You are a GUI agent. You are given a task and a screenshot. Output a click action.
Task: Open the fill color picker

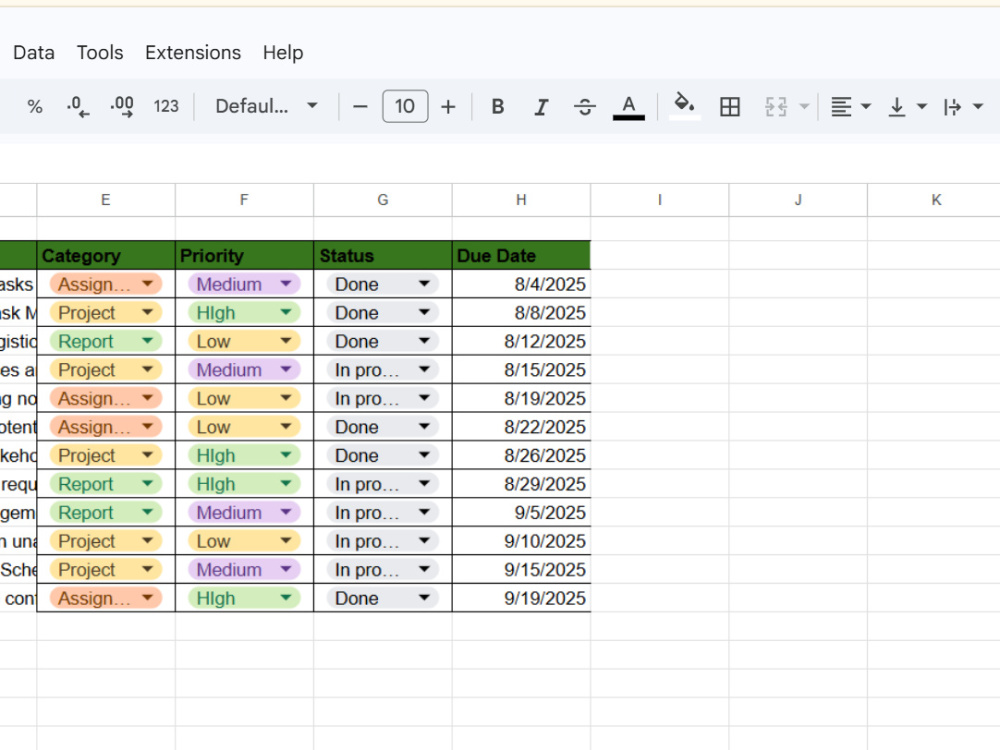[x=684, y=106]
